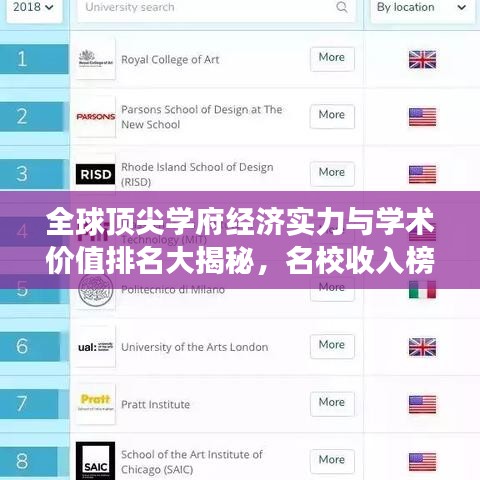Click More for Parsons School of Design
The height and width of the screenshot is (480, 480).
332,116
